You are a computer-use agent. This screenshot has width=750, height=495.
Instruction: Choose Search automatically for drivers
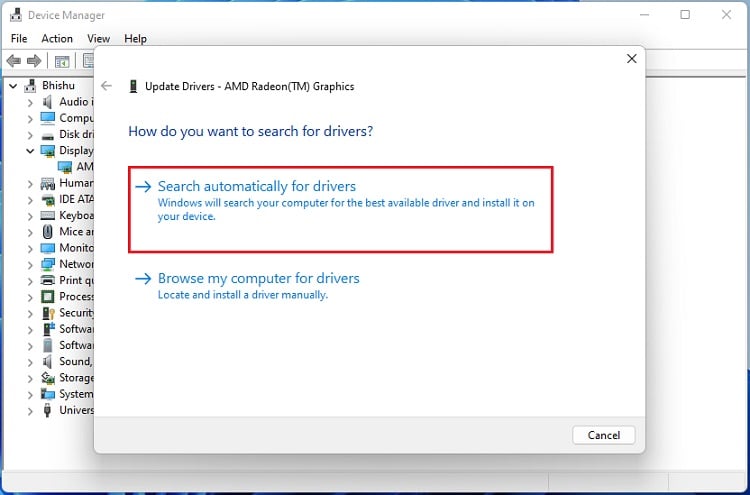[256, 187]
